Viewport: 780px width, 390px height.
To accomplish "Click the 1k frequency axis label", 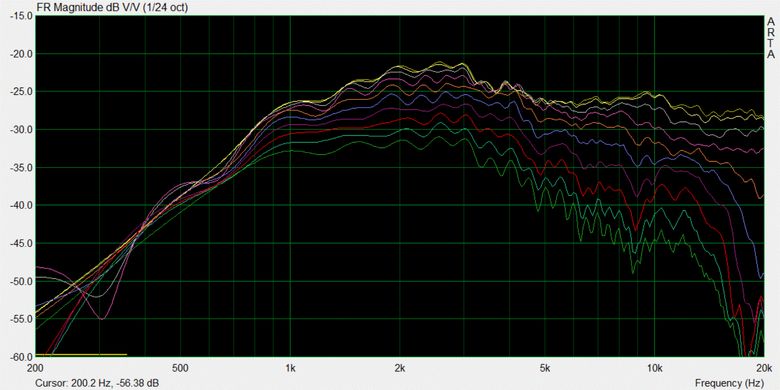I will pyautogui.click(x=290, y=369).
